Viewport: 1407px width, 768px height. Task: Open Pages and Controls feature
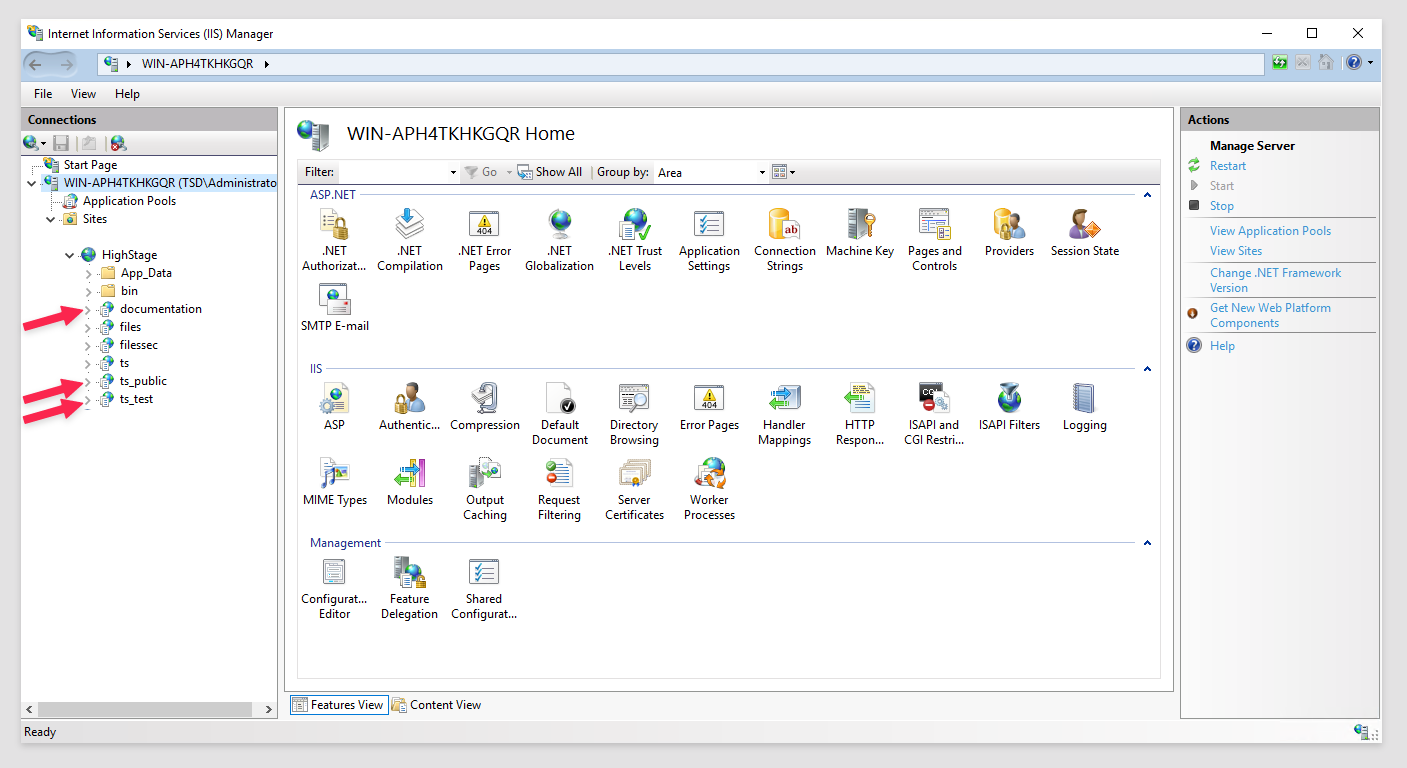934,240
